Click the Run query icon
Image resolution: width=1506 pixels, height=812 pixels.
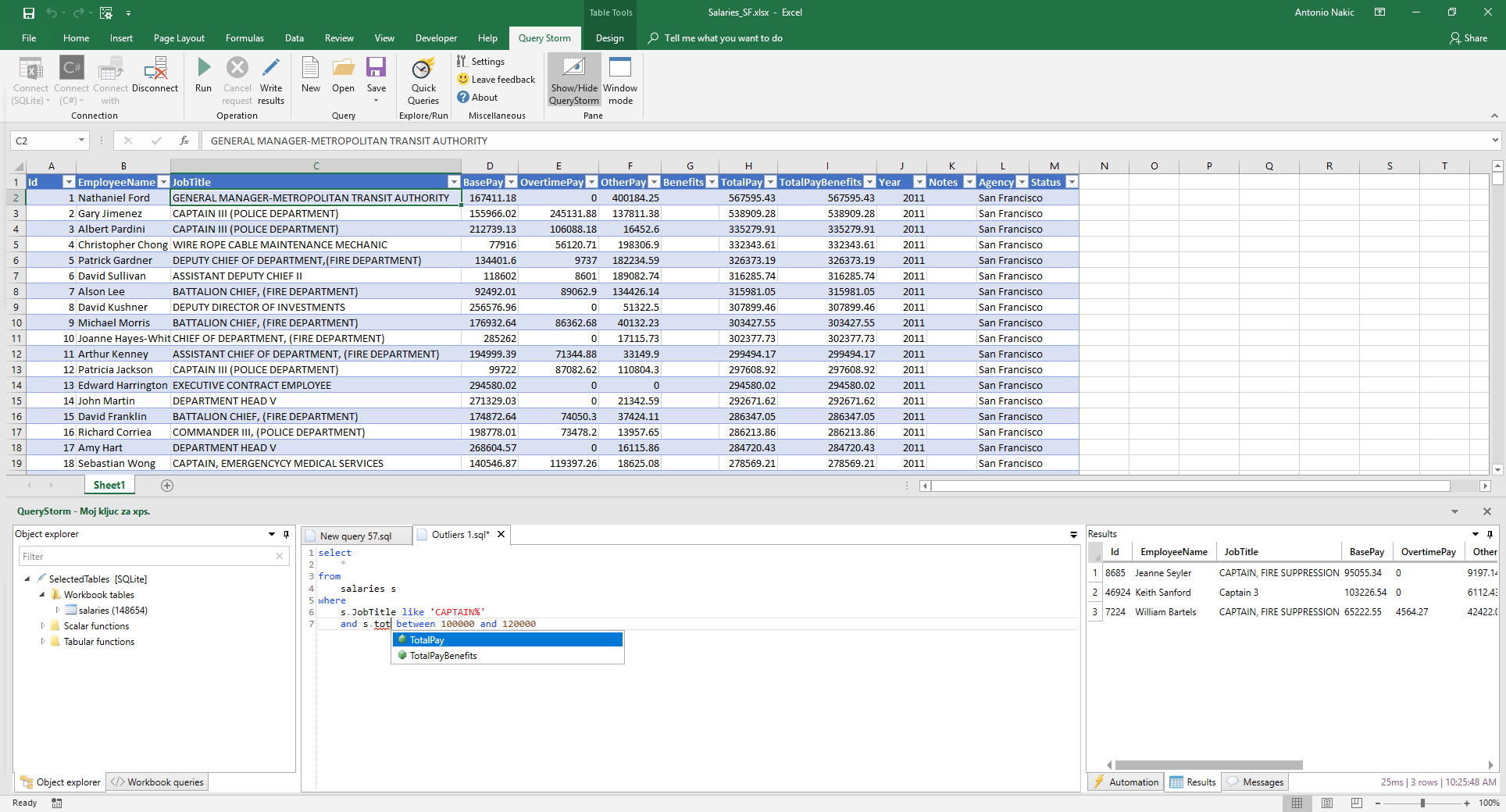click(203, 69)
